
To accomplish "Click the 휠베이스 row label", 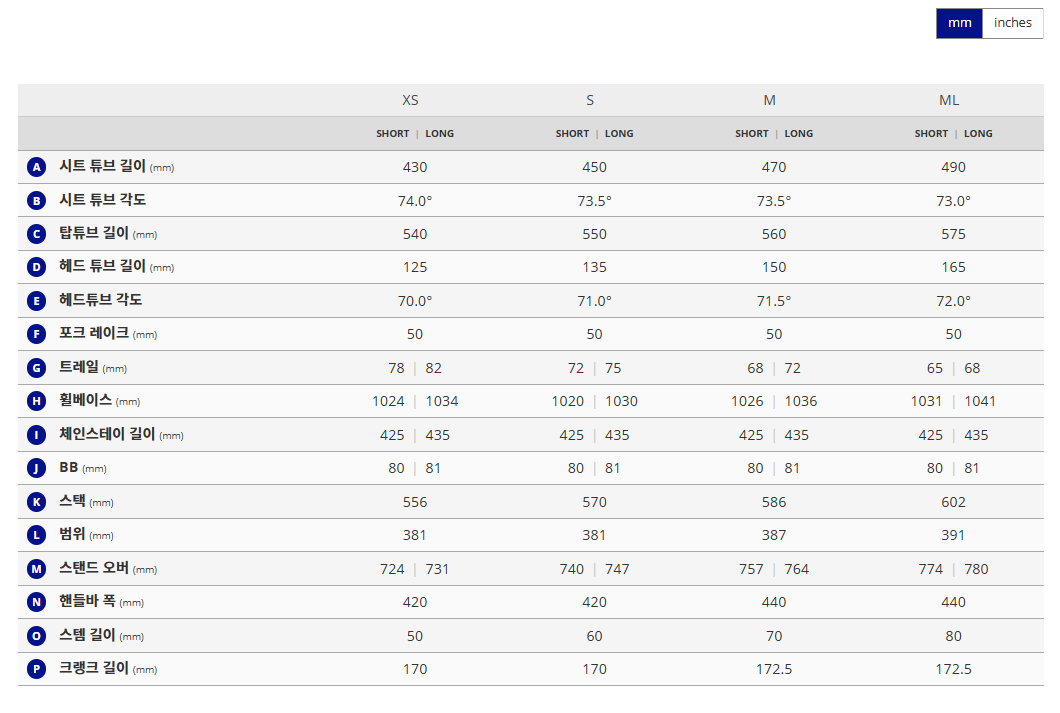I will (x=86, y=401).
